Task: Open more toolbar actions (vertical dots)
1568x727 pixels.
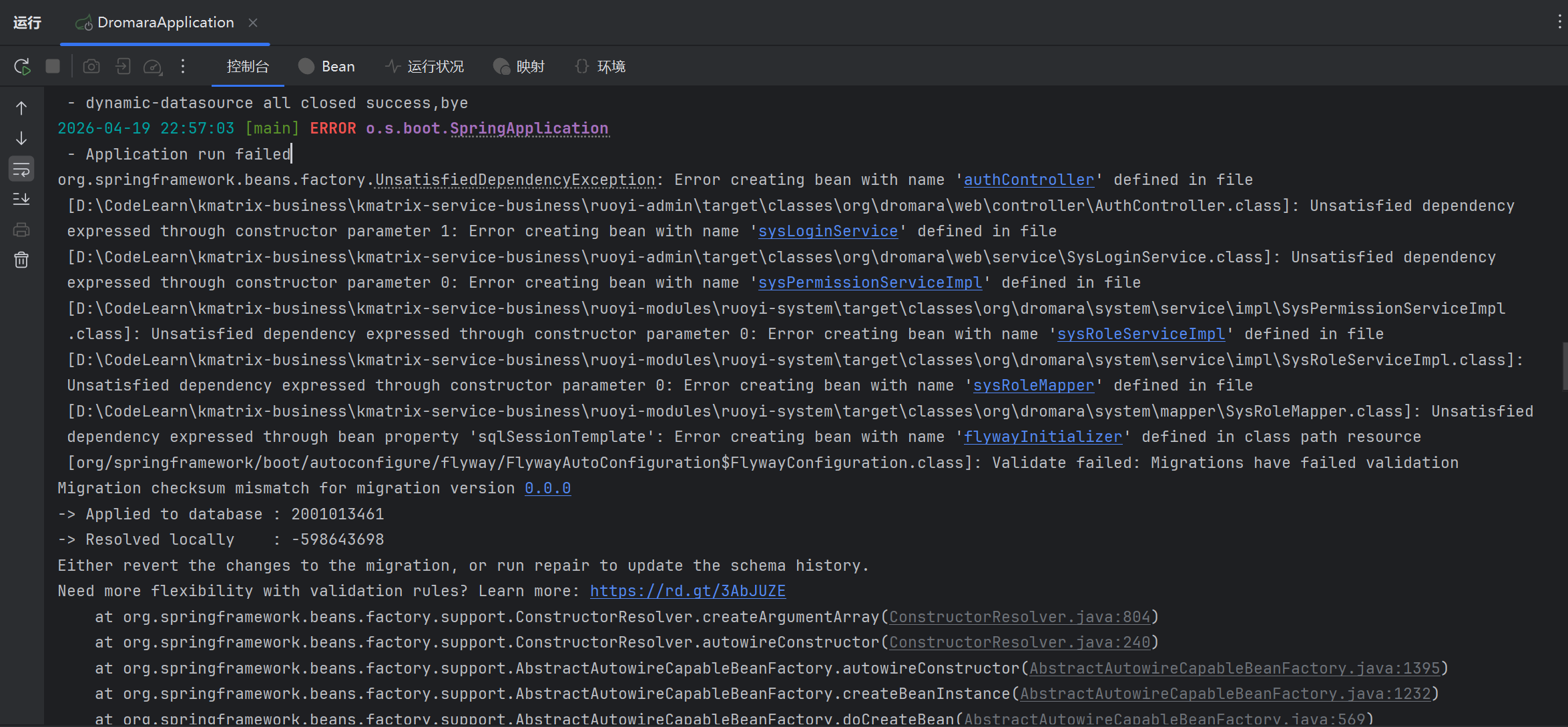Action: click(x=183, y=67)
